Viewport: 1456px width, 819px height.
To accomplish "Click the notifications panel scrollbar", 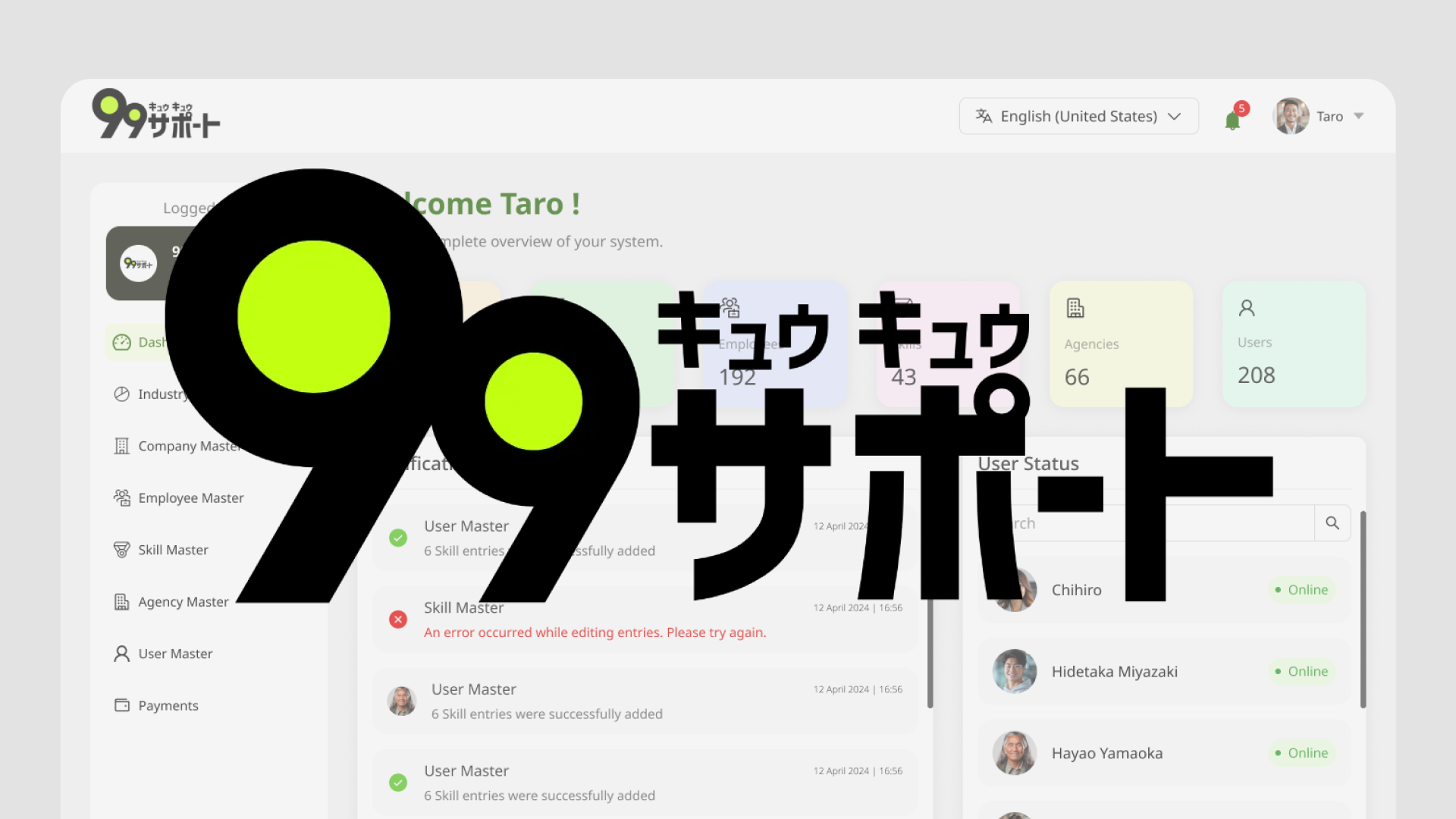I will coord(930,652).
